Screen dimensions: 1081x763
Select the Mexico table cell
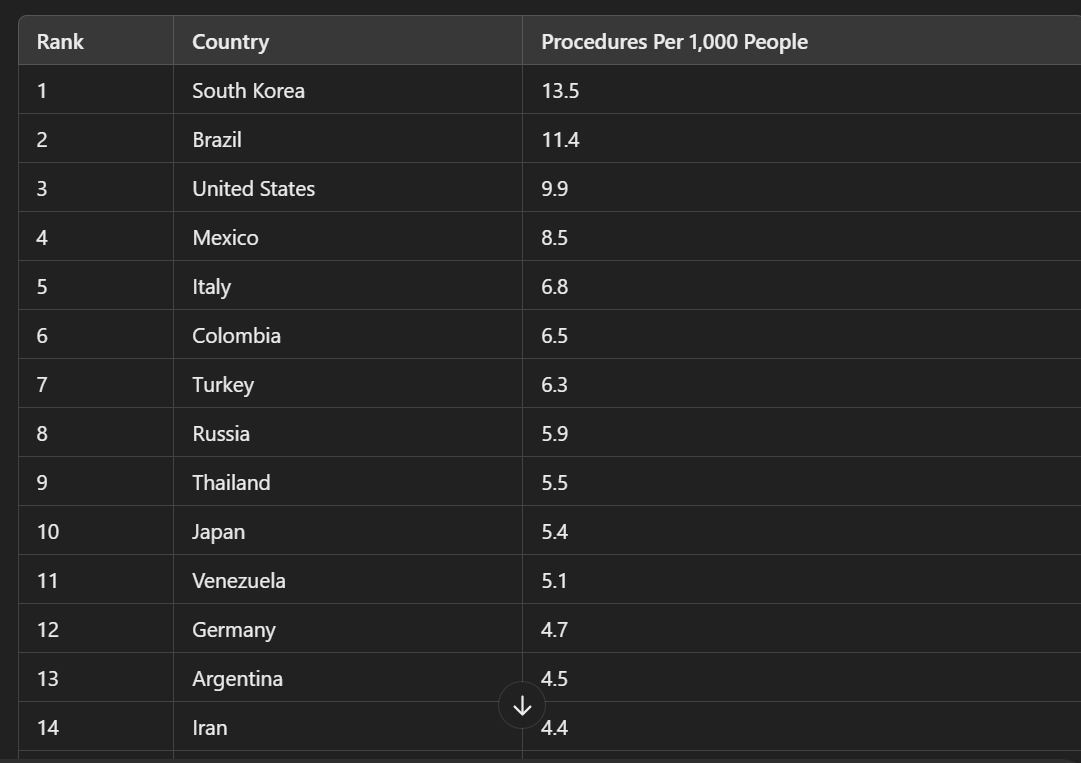(347, 236)
